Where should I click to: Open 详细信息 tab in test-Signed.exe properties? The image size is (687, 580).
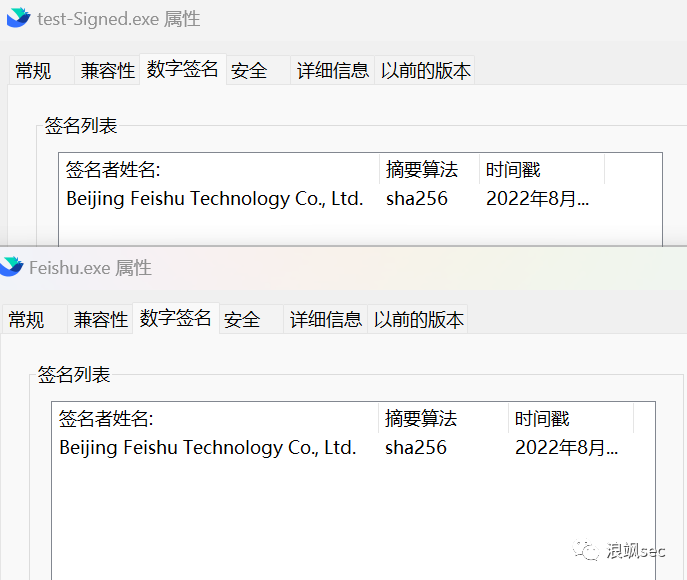(333, 71)
